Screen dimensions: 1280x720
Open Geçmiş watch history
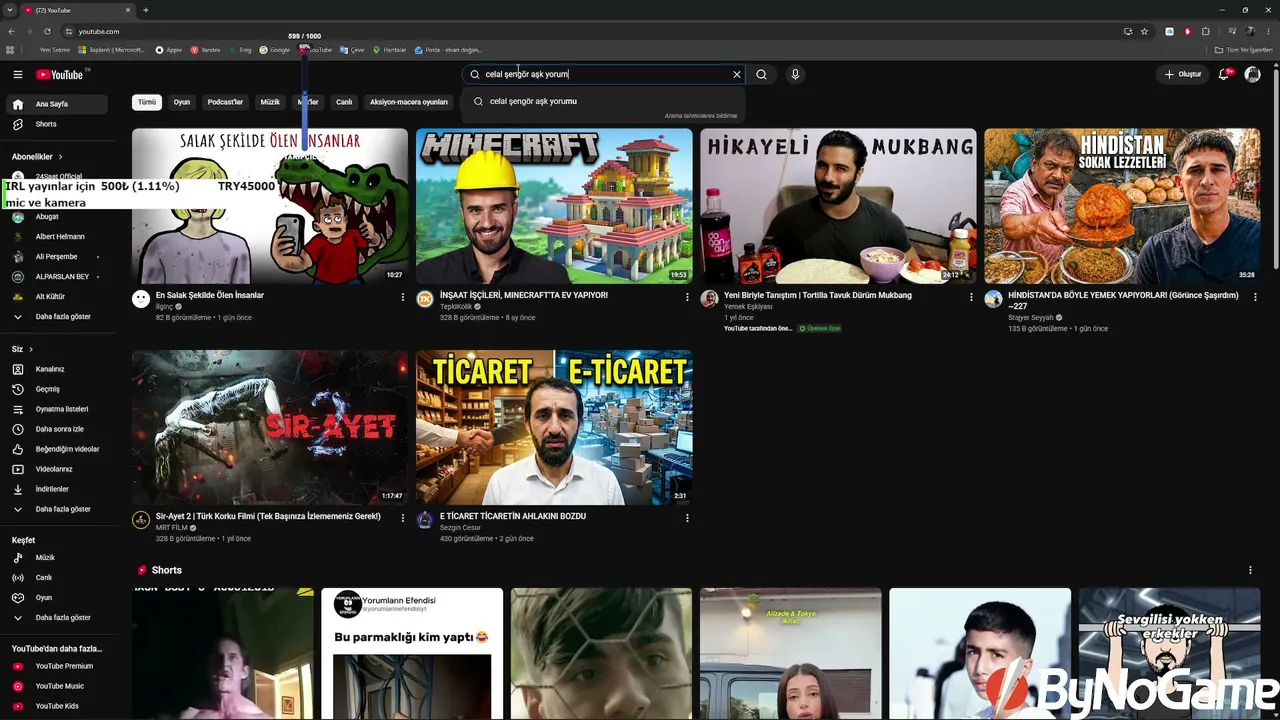(x=57, y=389)
